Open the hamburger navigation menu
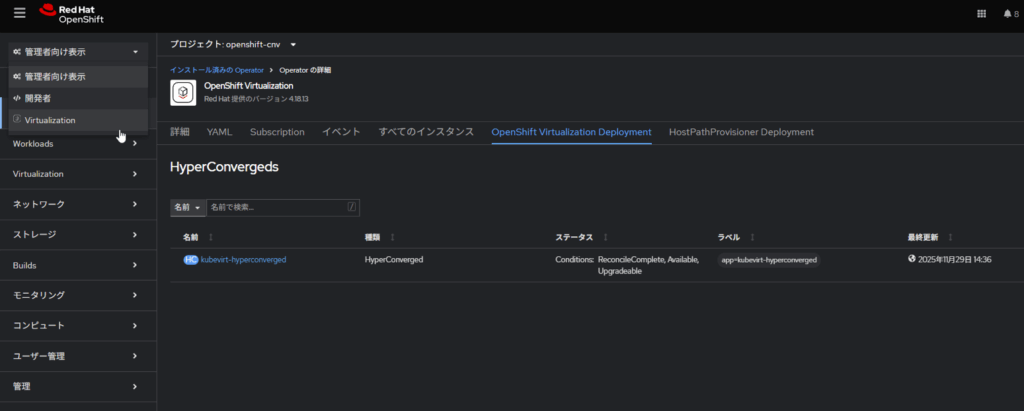Viewport: 1024px width, 411px height. 20,13
